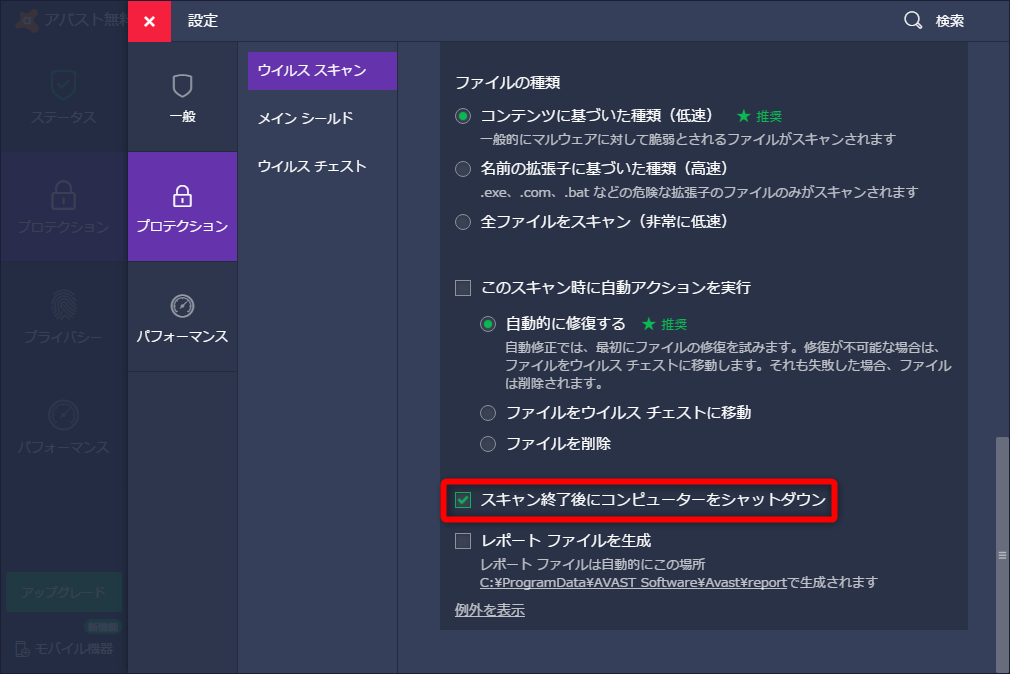
Task: Select 名前の拡張子に基づいた種類（高速）option
Action: (462, 169)
